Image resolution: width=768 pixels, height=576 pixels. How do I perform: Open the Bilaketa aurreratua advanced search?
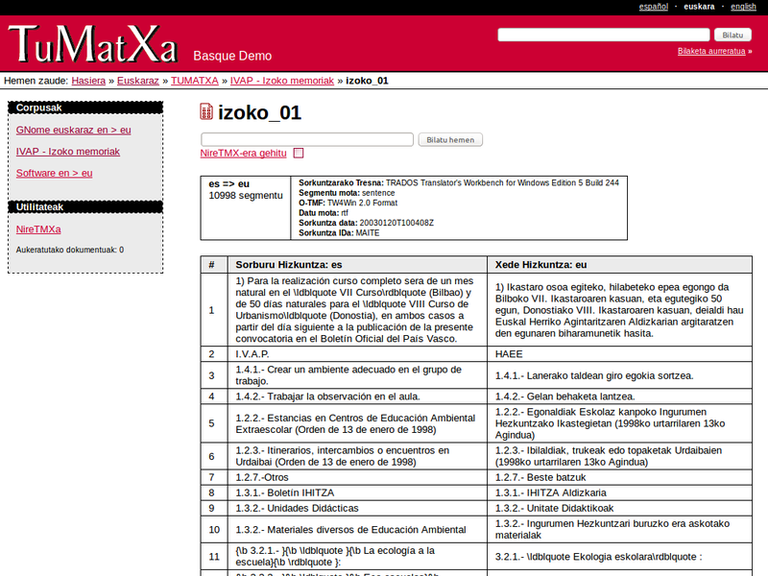tap(711, 51)
